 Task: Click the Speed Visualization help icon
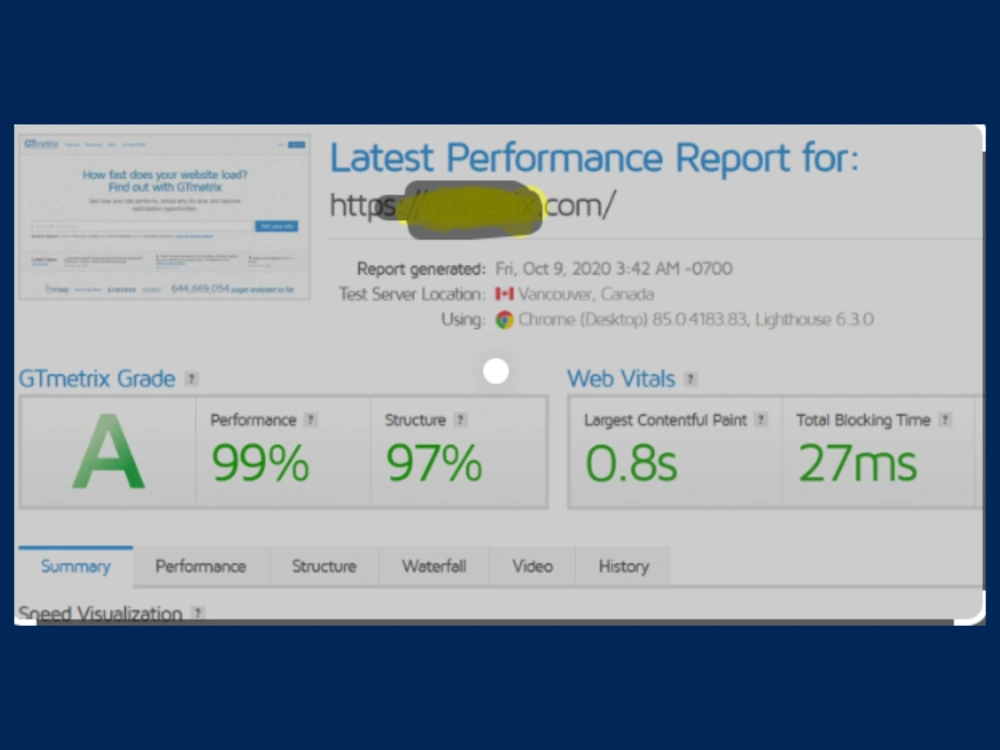pyautogui.click(x=198, y=613)
